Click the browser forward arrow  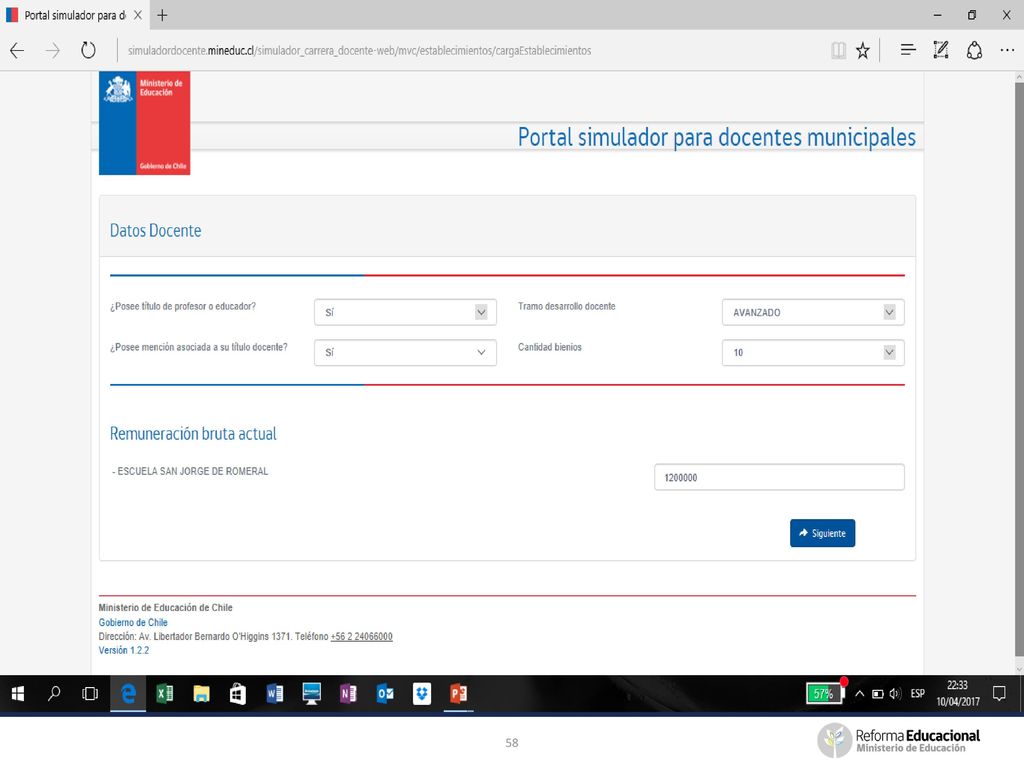53,50
